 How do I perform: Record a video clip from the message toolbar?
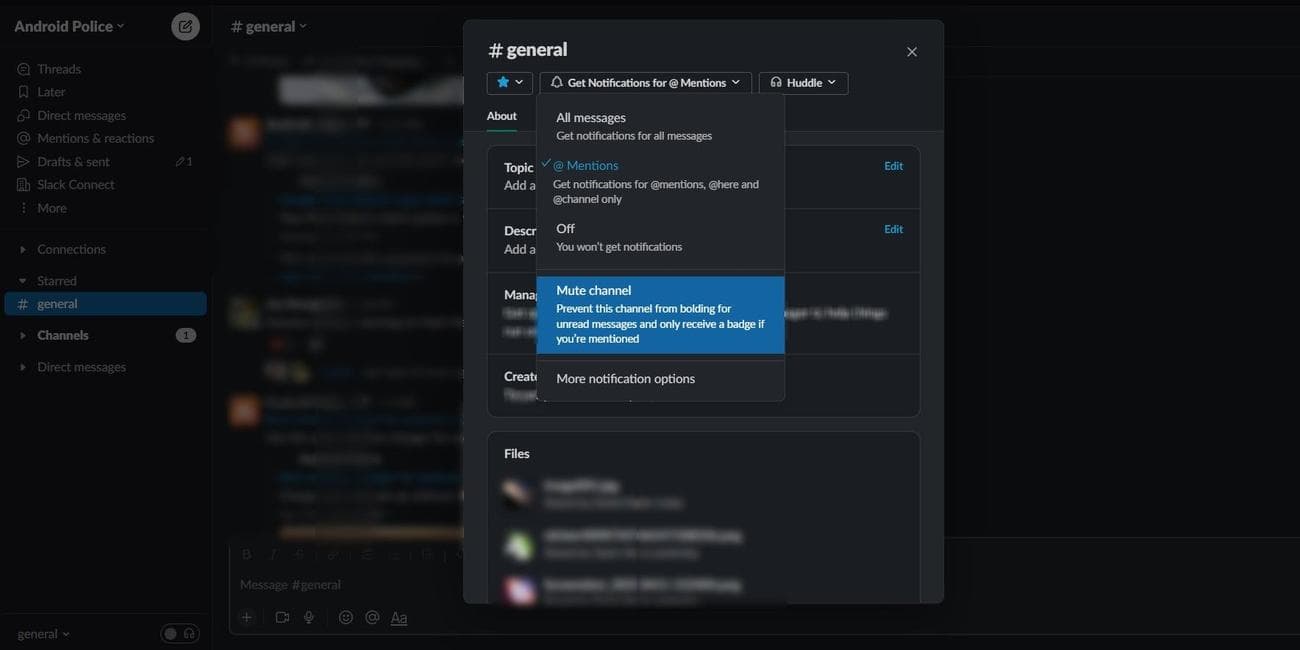[282, 617]
